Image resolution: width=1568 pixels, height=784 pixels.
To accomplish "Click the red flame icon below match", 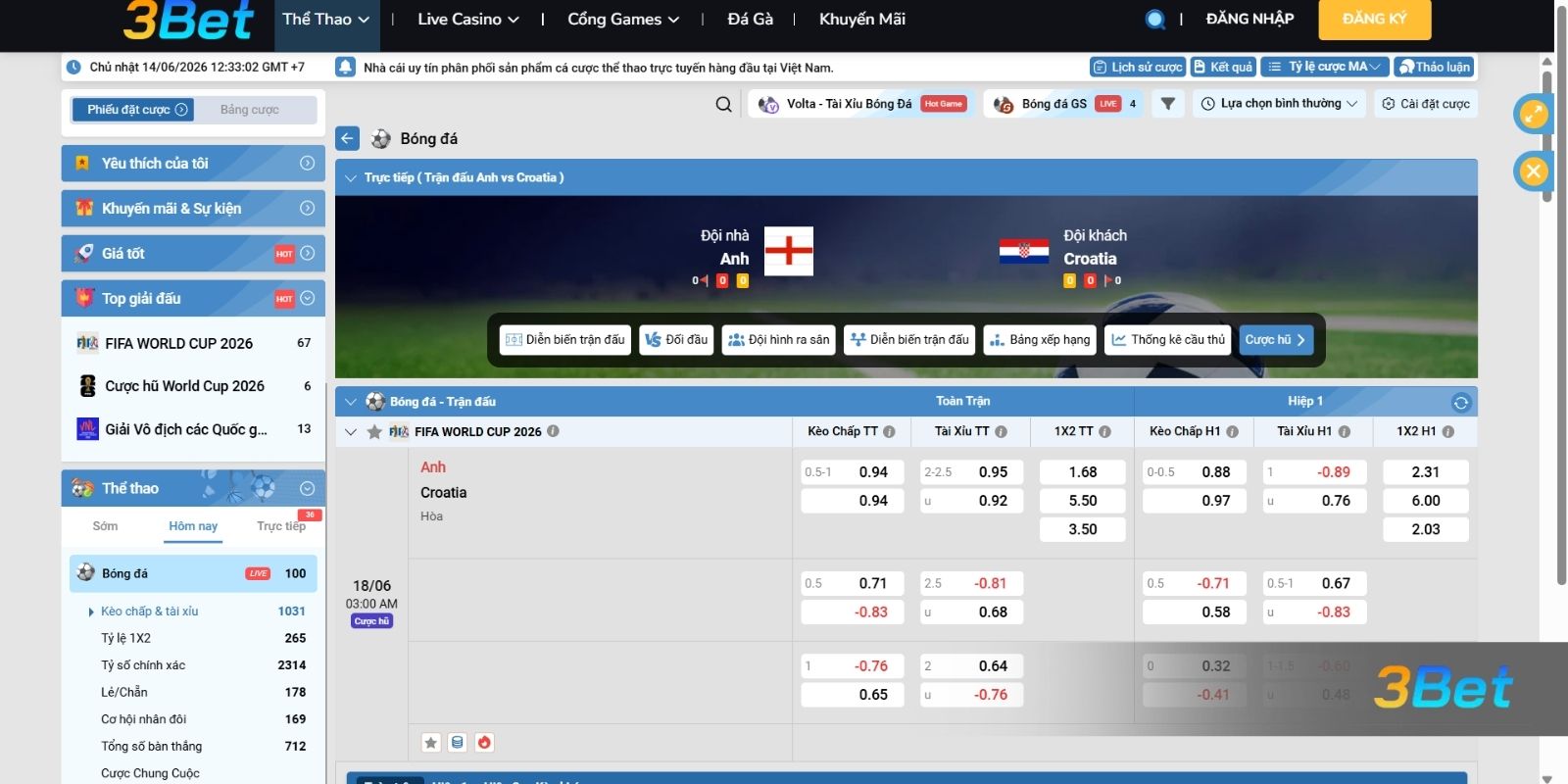I will click(484, 743).
